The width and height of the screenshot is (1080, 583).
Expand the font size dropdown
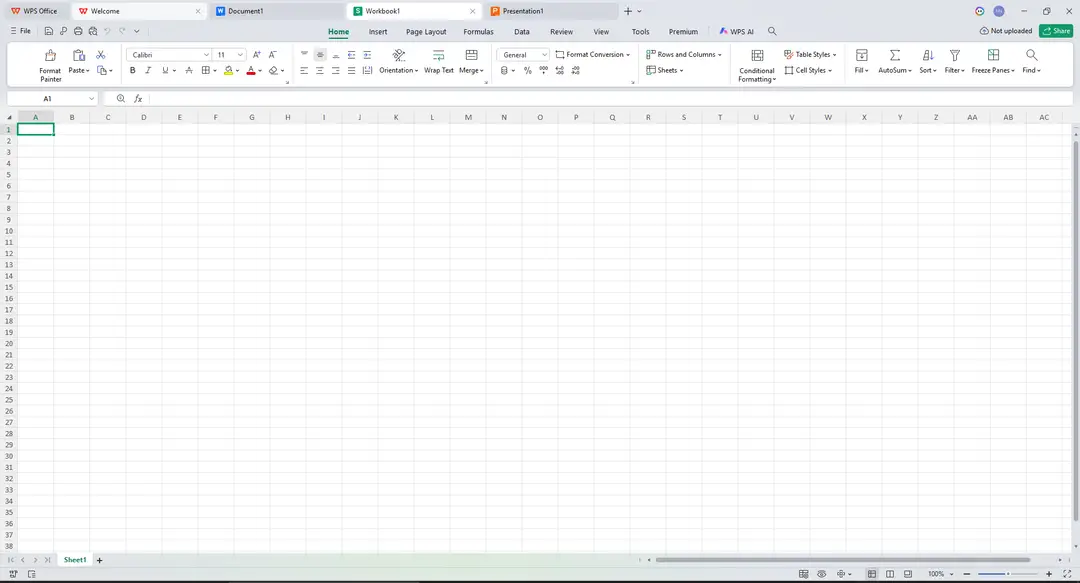coord(240,54)
